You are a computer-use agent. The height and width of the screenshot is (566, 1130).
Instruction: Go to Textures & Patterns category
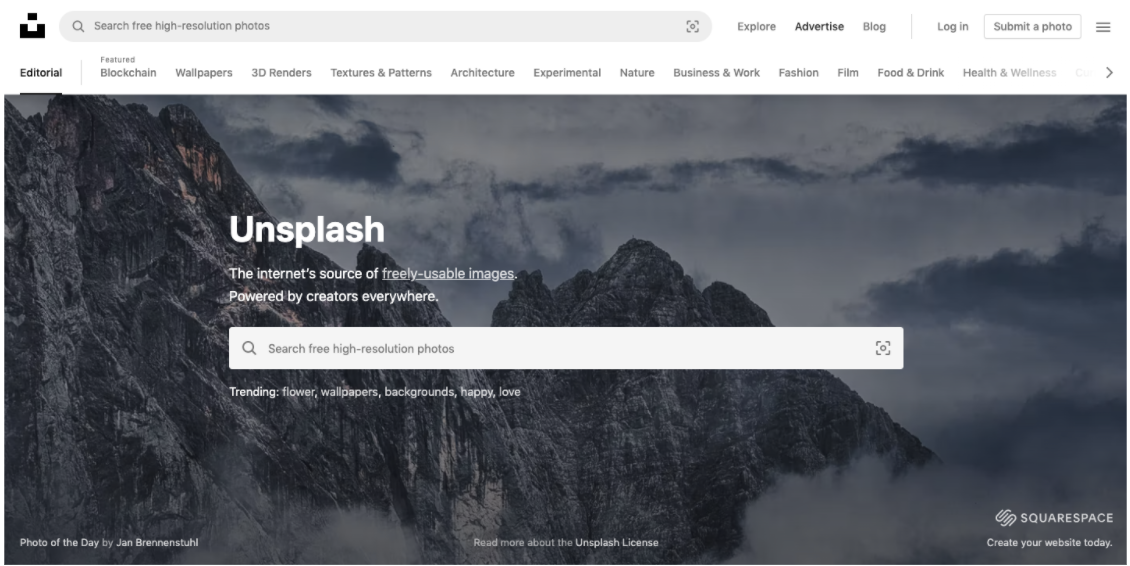pos(381,73)
